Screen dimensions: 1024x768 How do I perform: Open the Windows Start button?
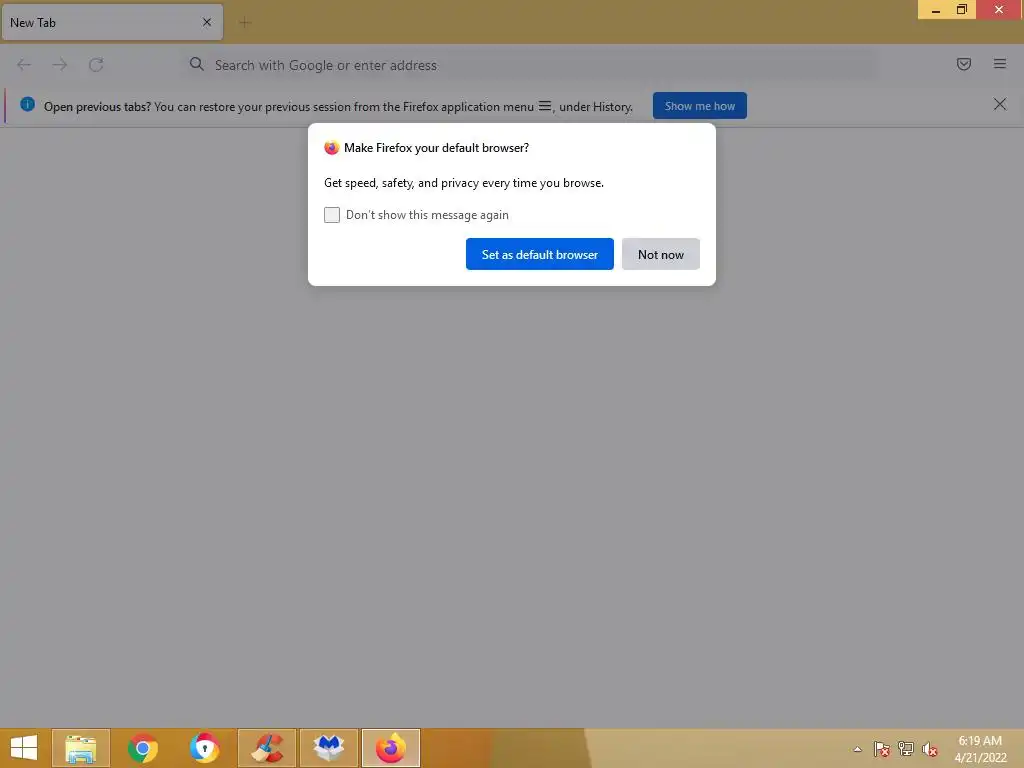pos(24,748)
